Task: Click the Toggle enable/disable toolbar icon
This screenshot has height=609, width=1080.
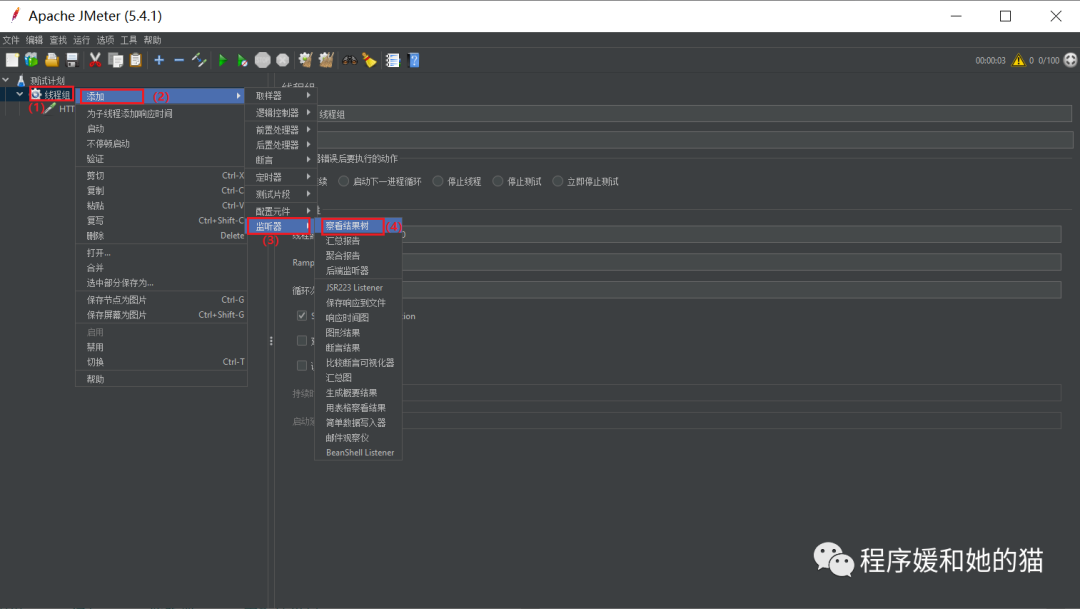Action: pos(199,61)
